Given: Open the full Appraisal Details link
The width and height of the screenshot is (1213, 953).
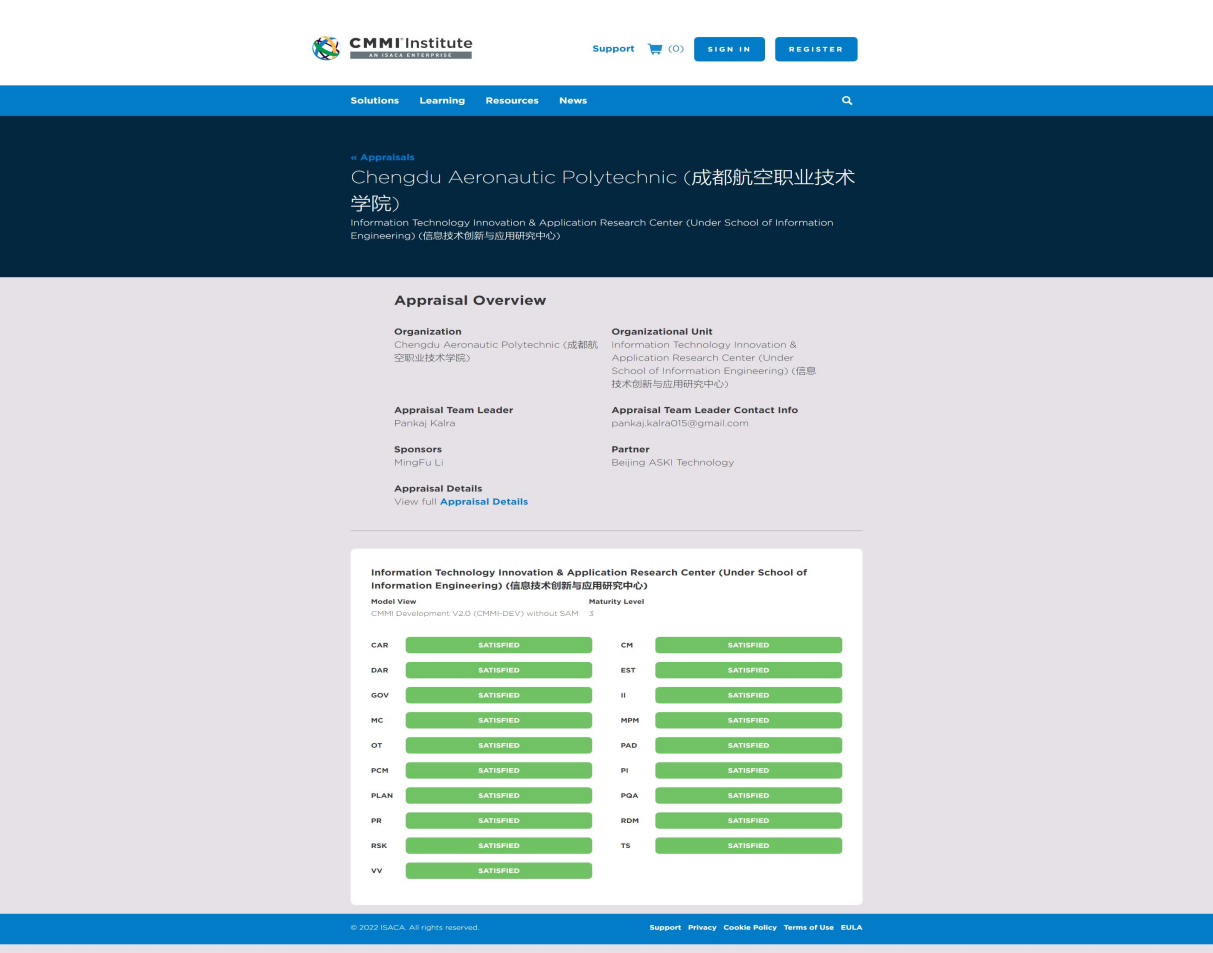Looking at the screenshot, I should coord(484,502).
